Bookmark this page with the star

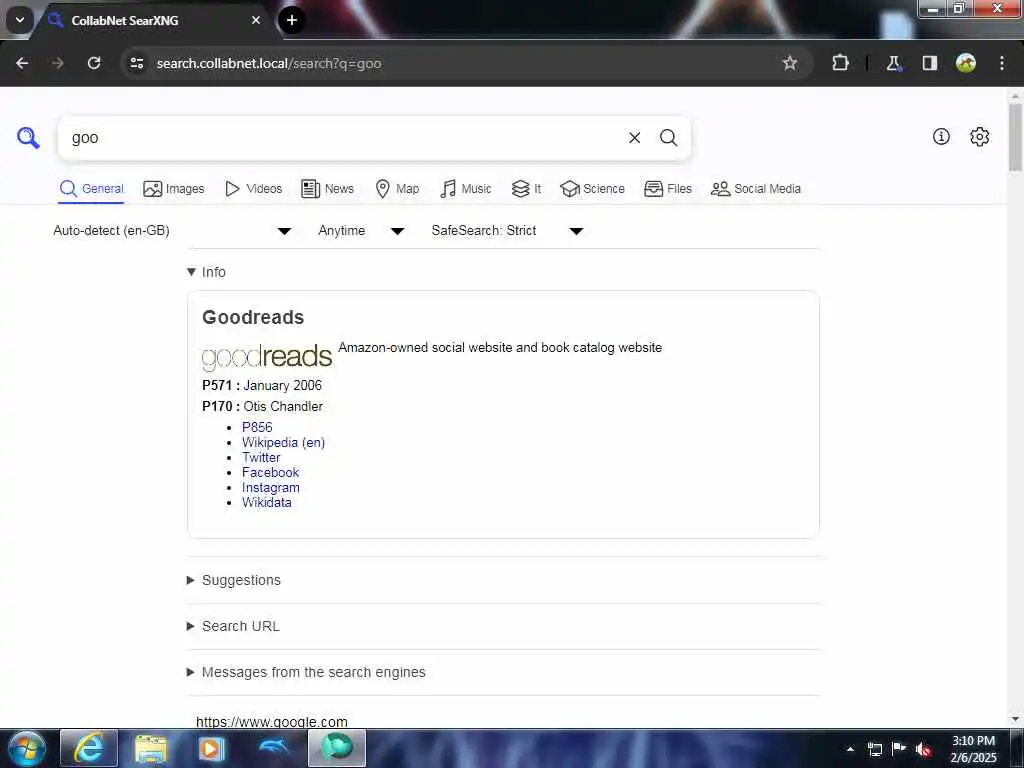point(790,63)
